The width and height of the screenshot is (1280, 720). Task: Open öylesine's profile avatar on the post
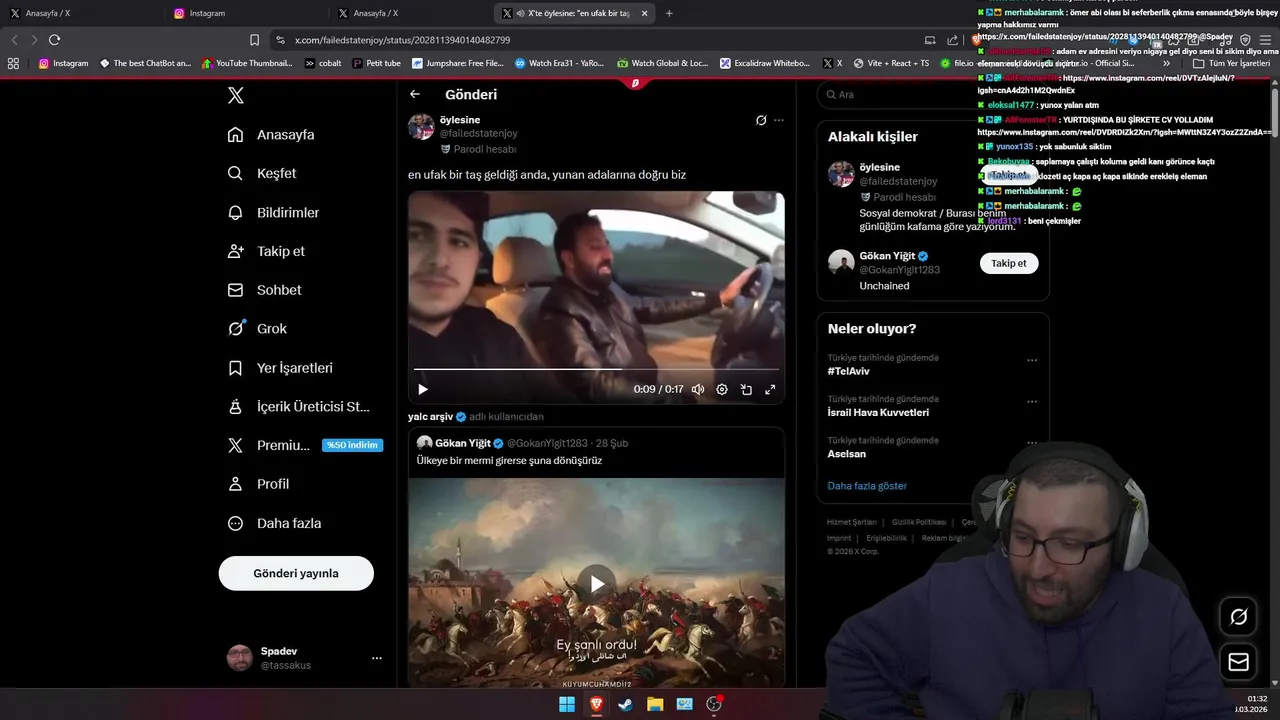421,126
